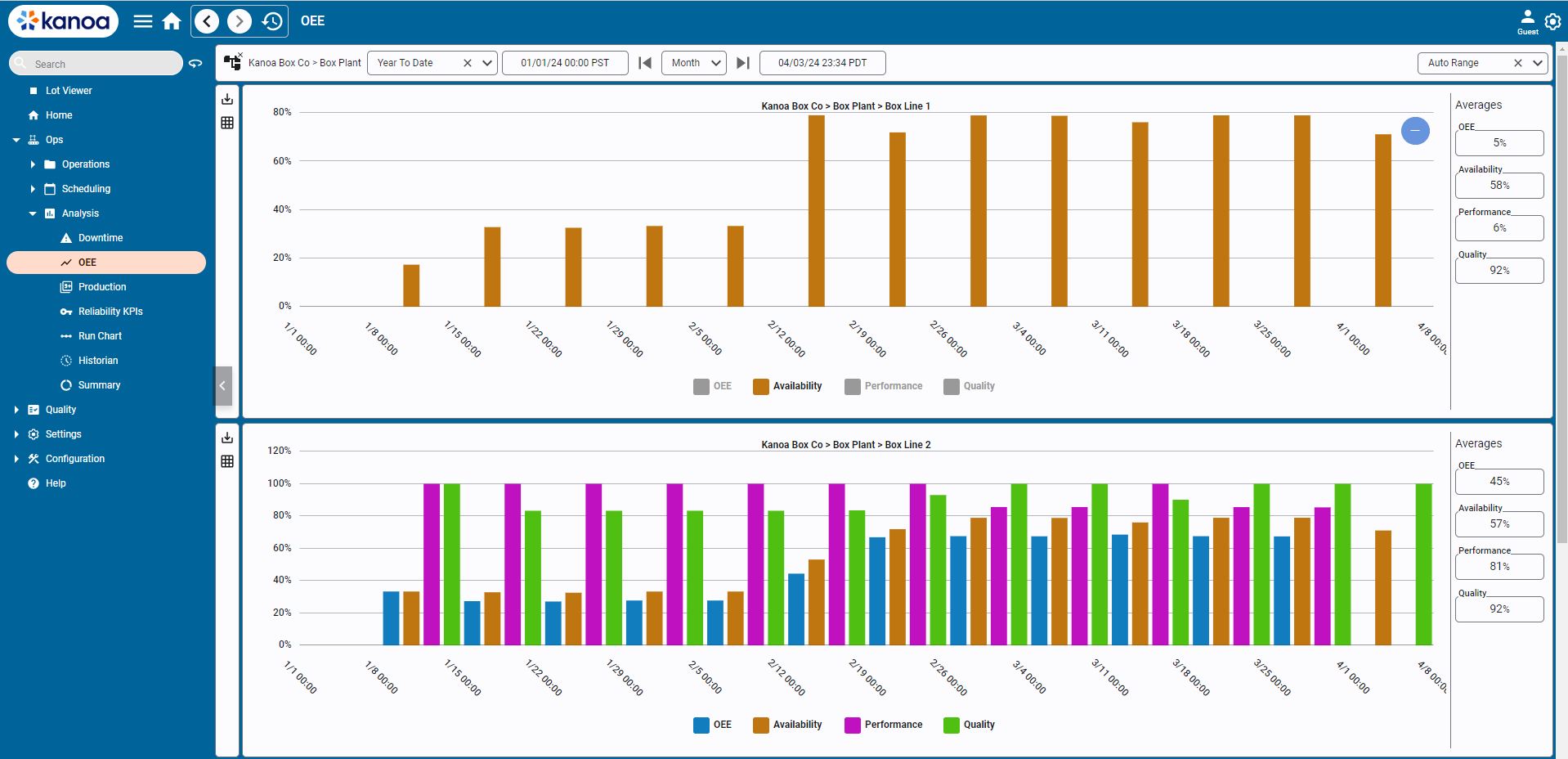
Task: Click the end date field 04/03/24
Action: tap(822, 63)
